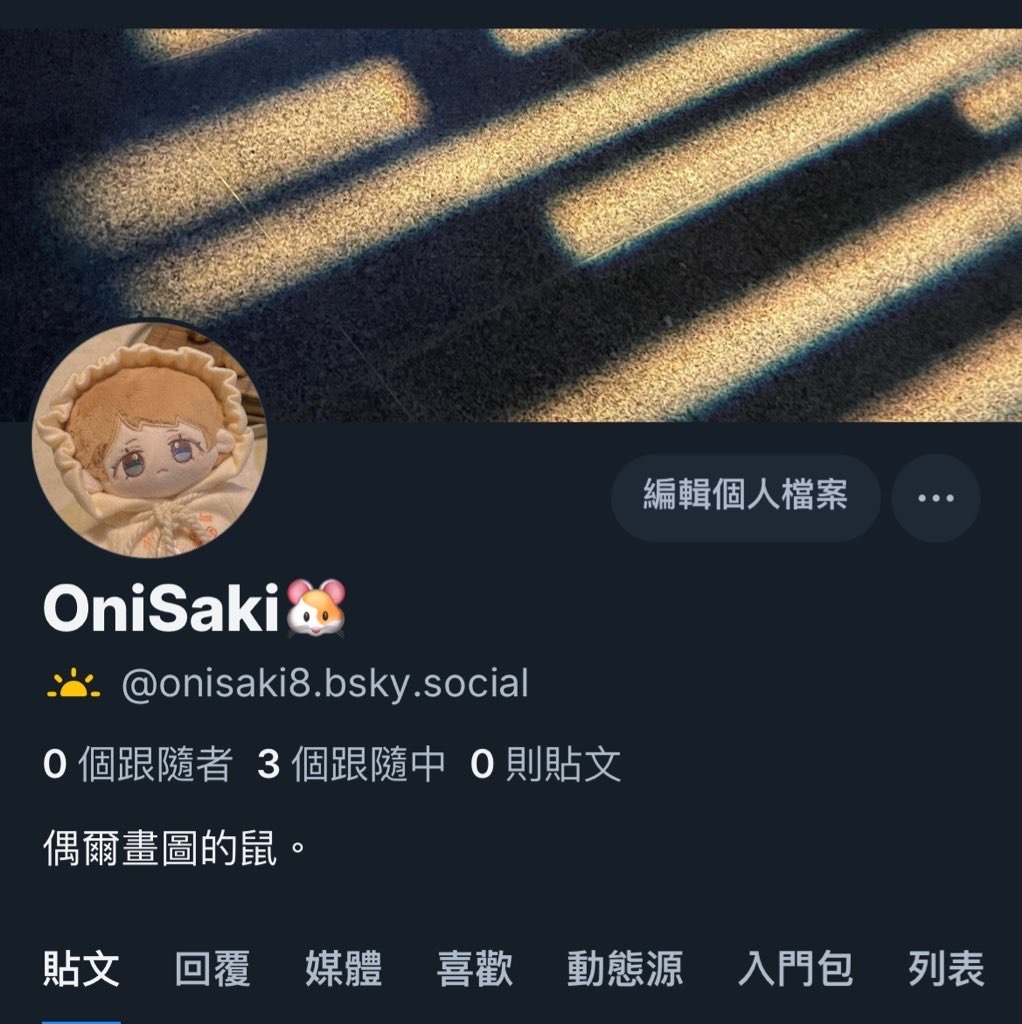The image size is (1022, 1024).
Task: Open the three-dot more options menu
Action: 935,498
